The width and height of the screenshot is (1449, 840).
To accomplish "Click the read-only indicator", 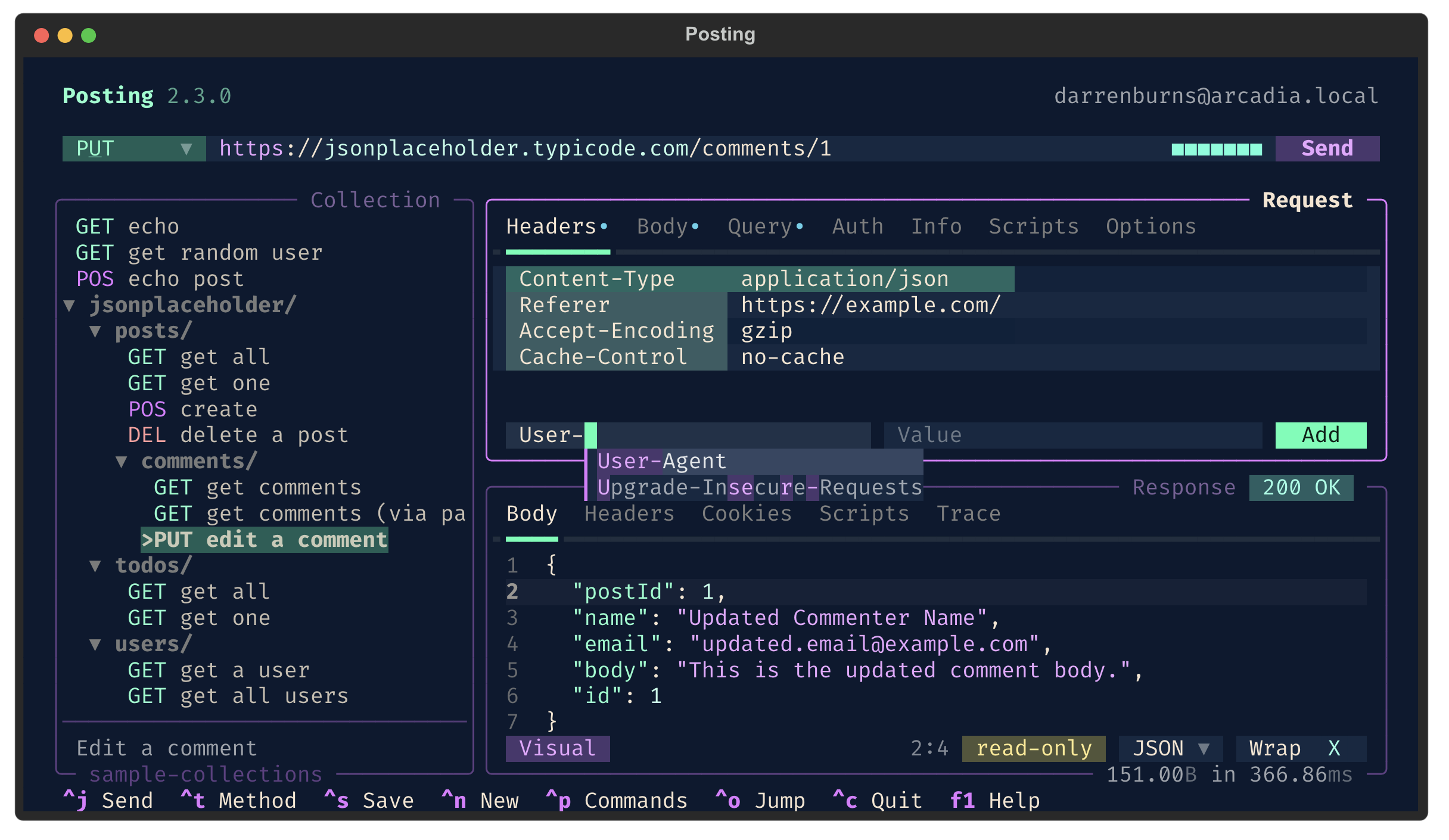I will click(x=1034, y=748).
